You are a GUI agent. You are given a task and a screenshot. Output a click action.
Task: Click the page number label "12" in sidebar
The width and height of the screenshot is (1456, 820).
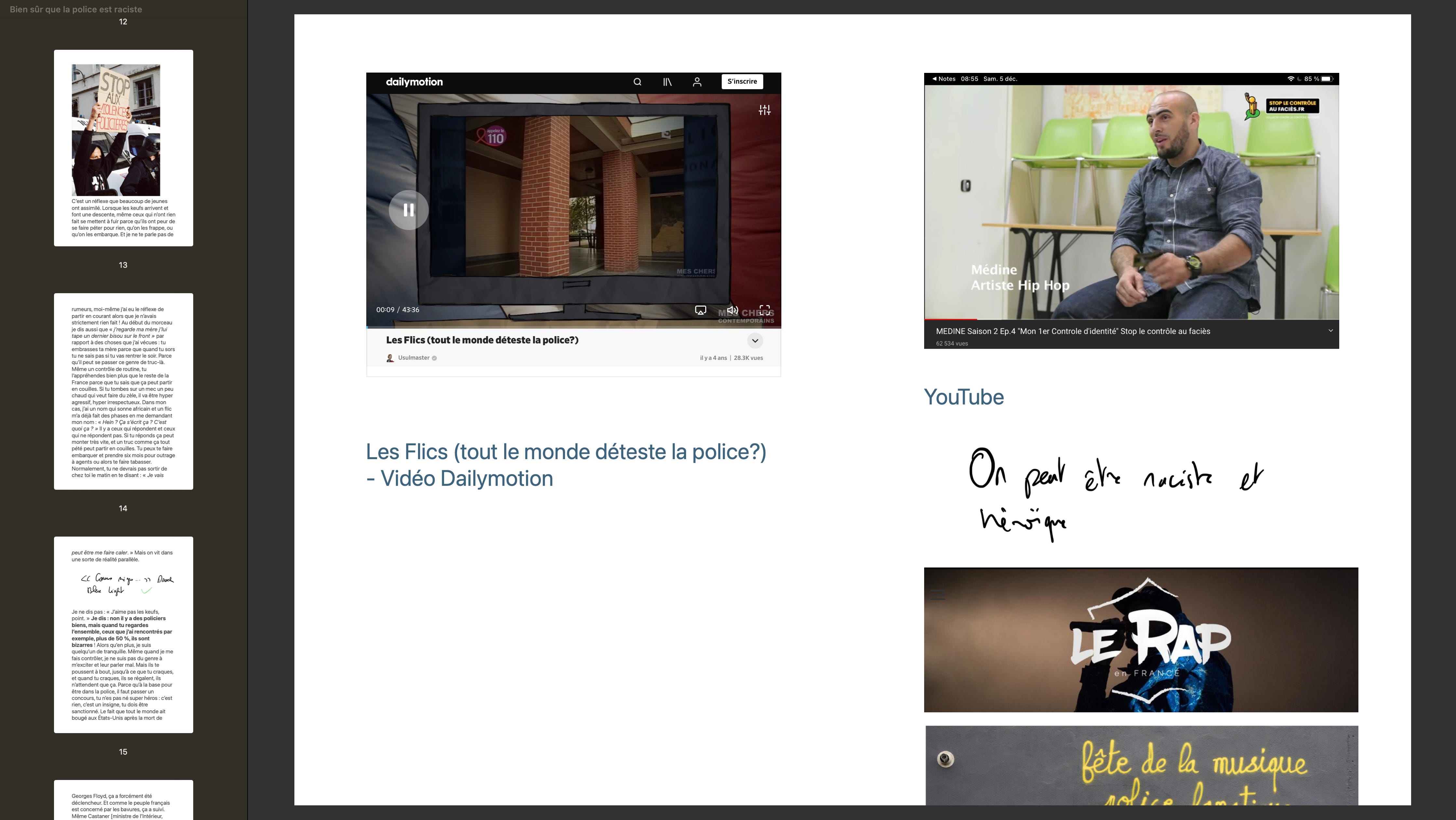pos(123,21)
